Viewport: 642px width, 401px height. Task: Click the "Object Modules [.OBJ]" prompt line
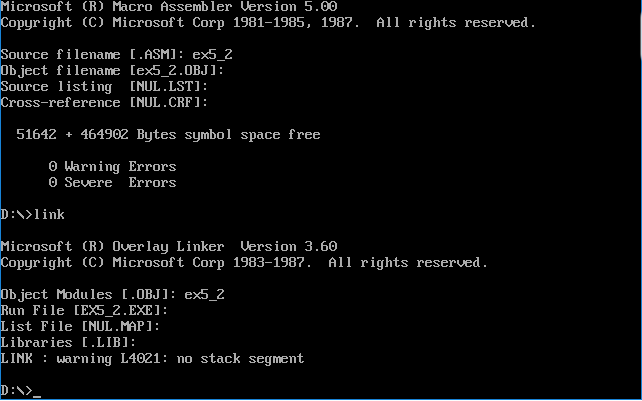coord(112,294)
